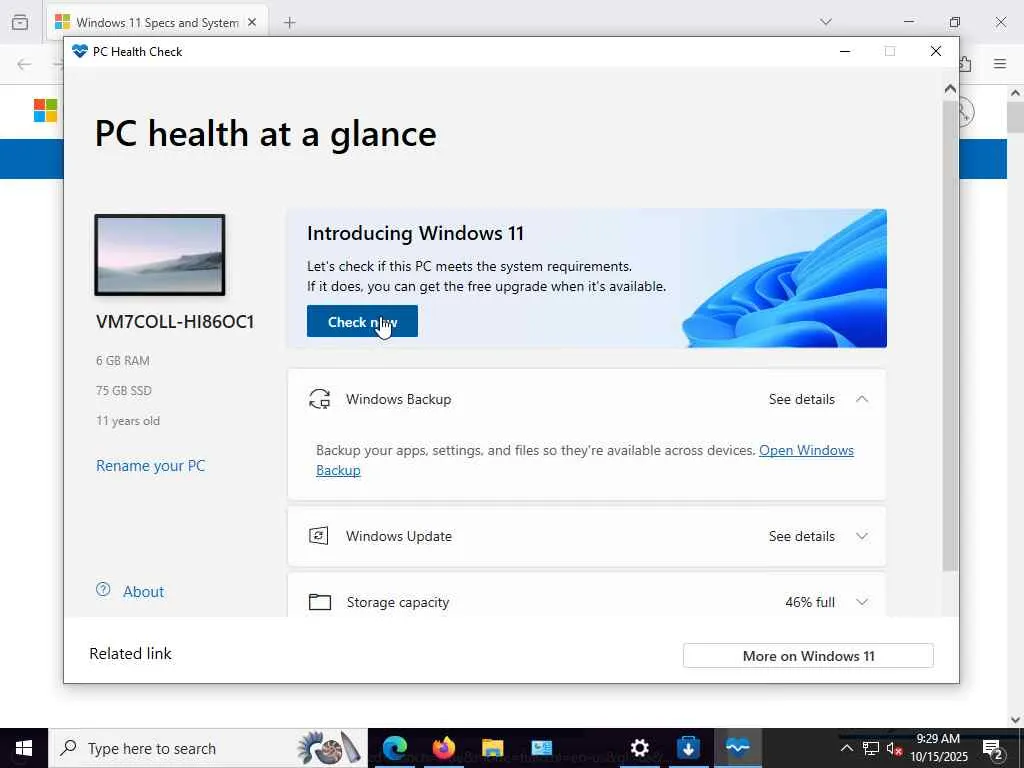
Task: Open the notification center icon
Action: click(993, 749)
